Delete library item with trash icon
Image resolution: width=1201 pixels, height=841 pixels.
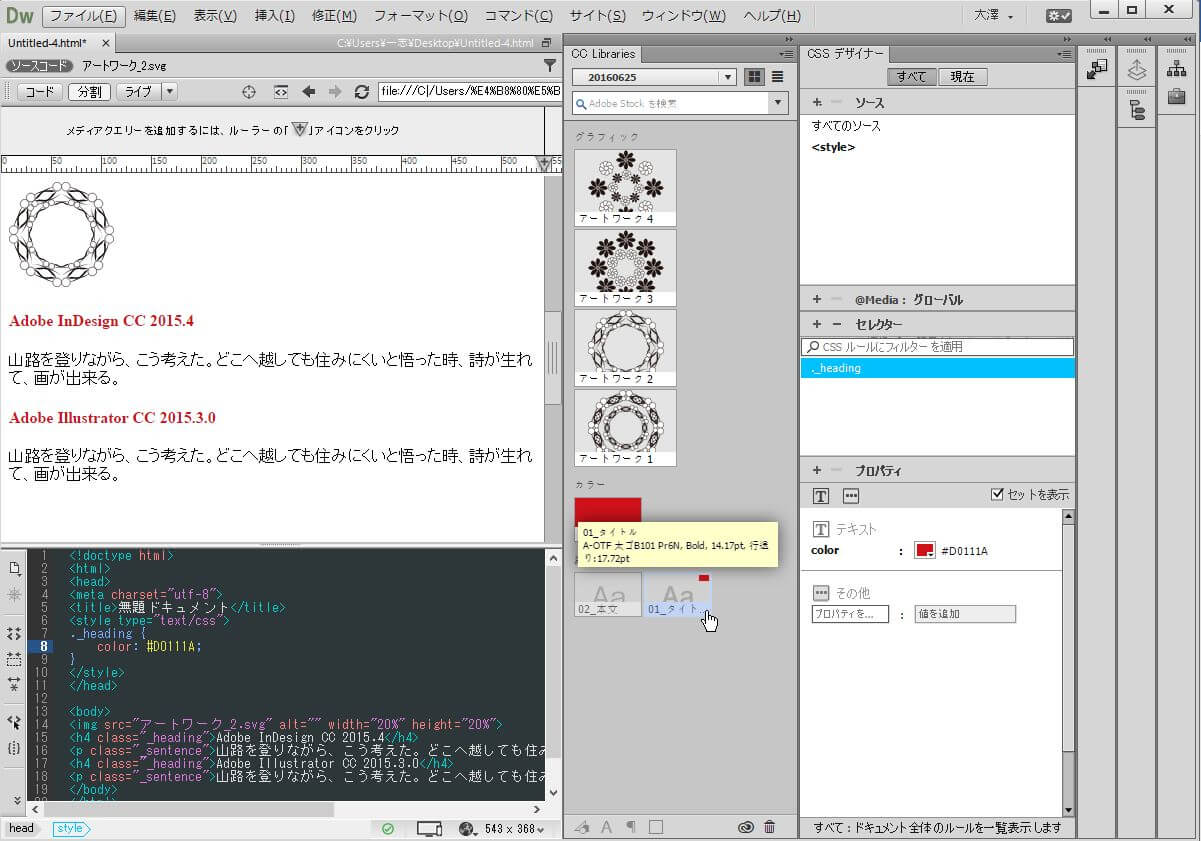tap(769, 827)
